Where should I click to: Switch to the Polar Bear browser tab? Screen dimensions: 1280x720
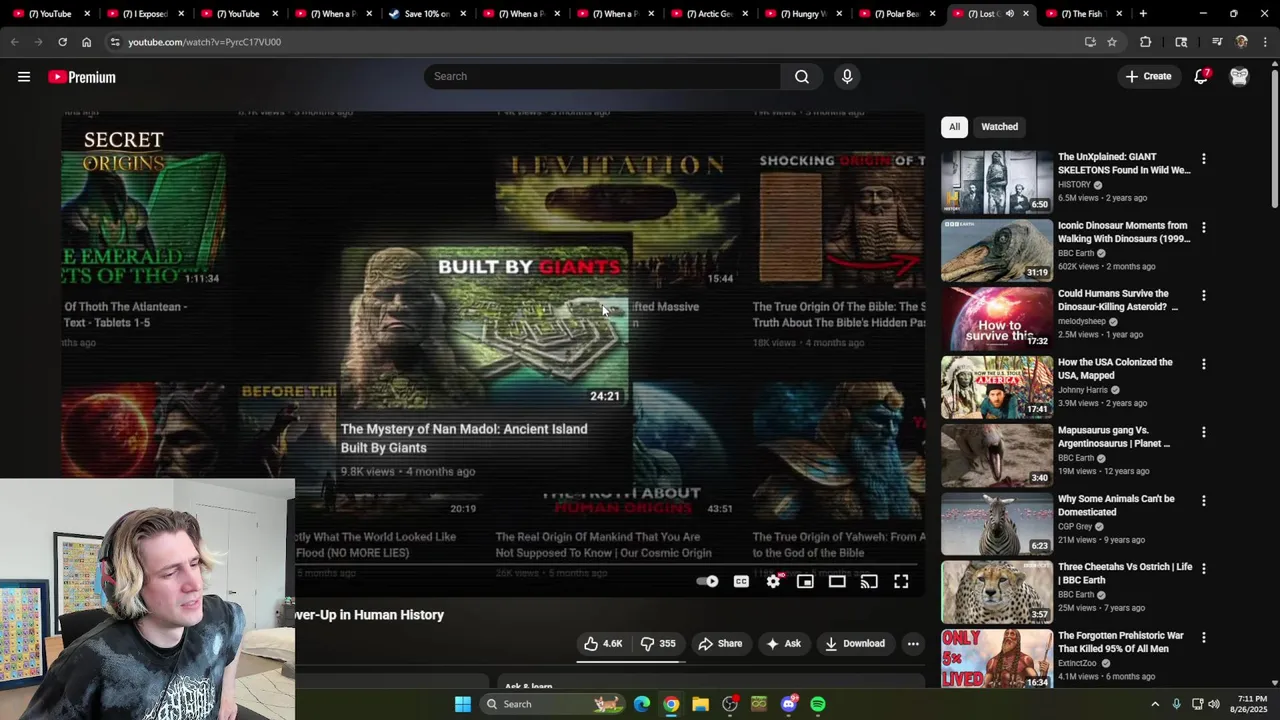click(898, 14)
